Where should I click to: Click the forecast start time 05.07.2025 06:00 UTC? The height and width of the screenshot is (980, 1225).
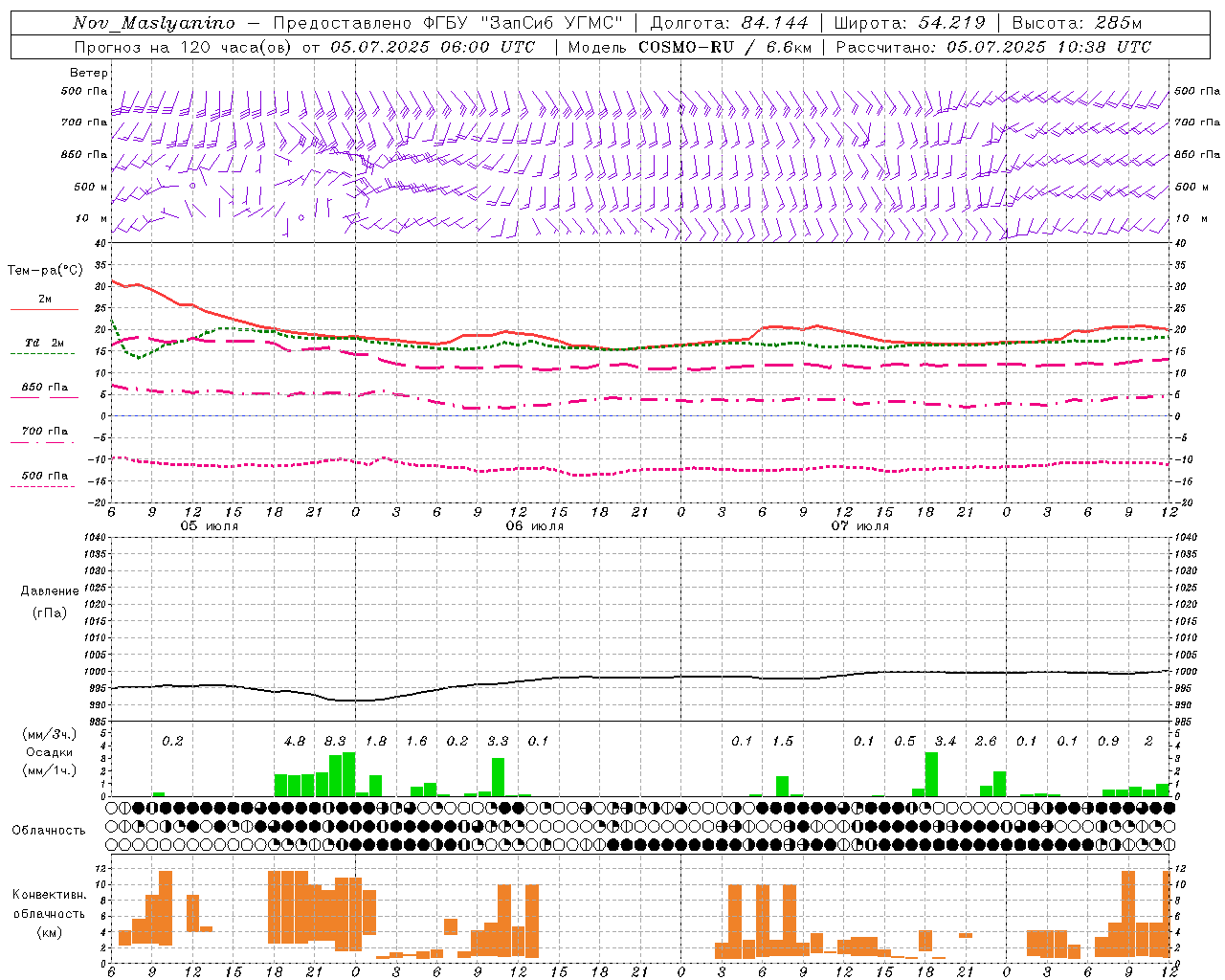point(433,47)
